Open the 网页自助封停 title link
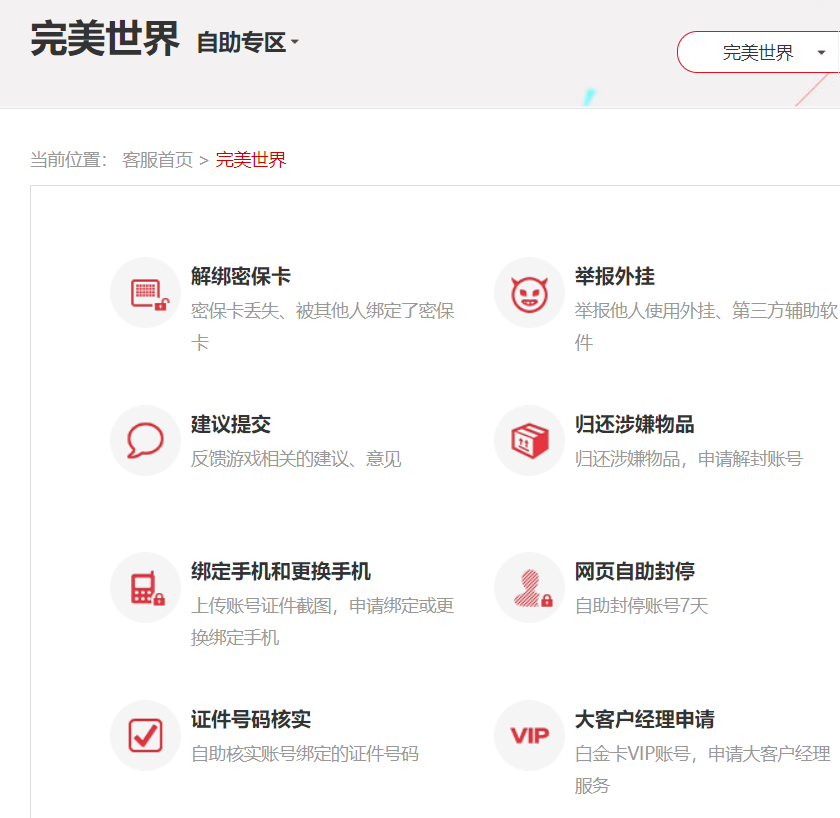Screen dimensions: 840x818 (x=634, y=572)
